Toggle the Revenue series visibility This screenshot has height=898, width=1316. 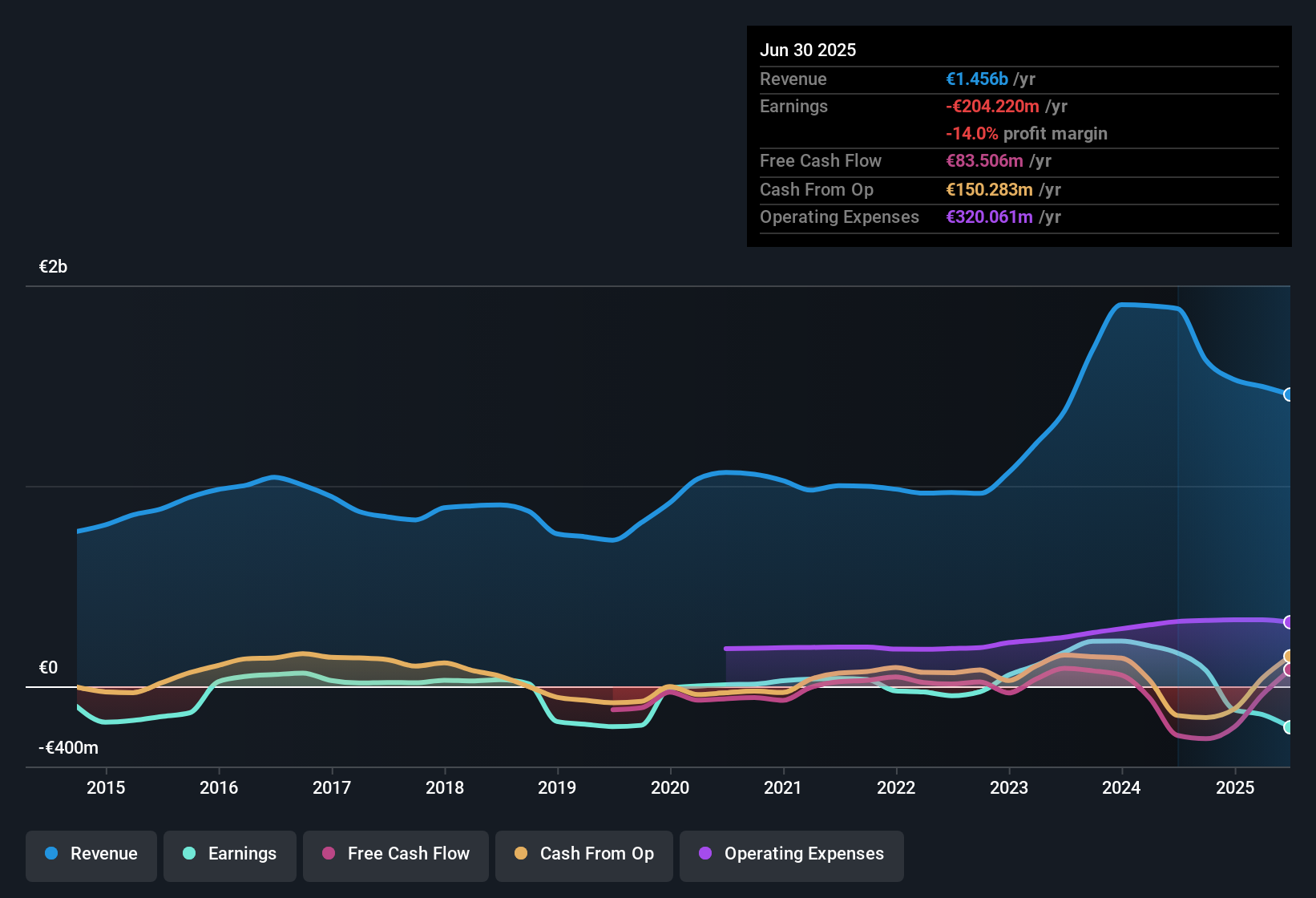tap(91, 854)
